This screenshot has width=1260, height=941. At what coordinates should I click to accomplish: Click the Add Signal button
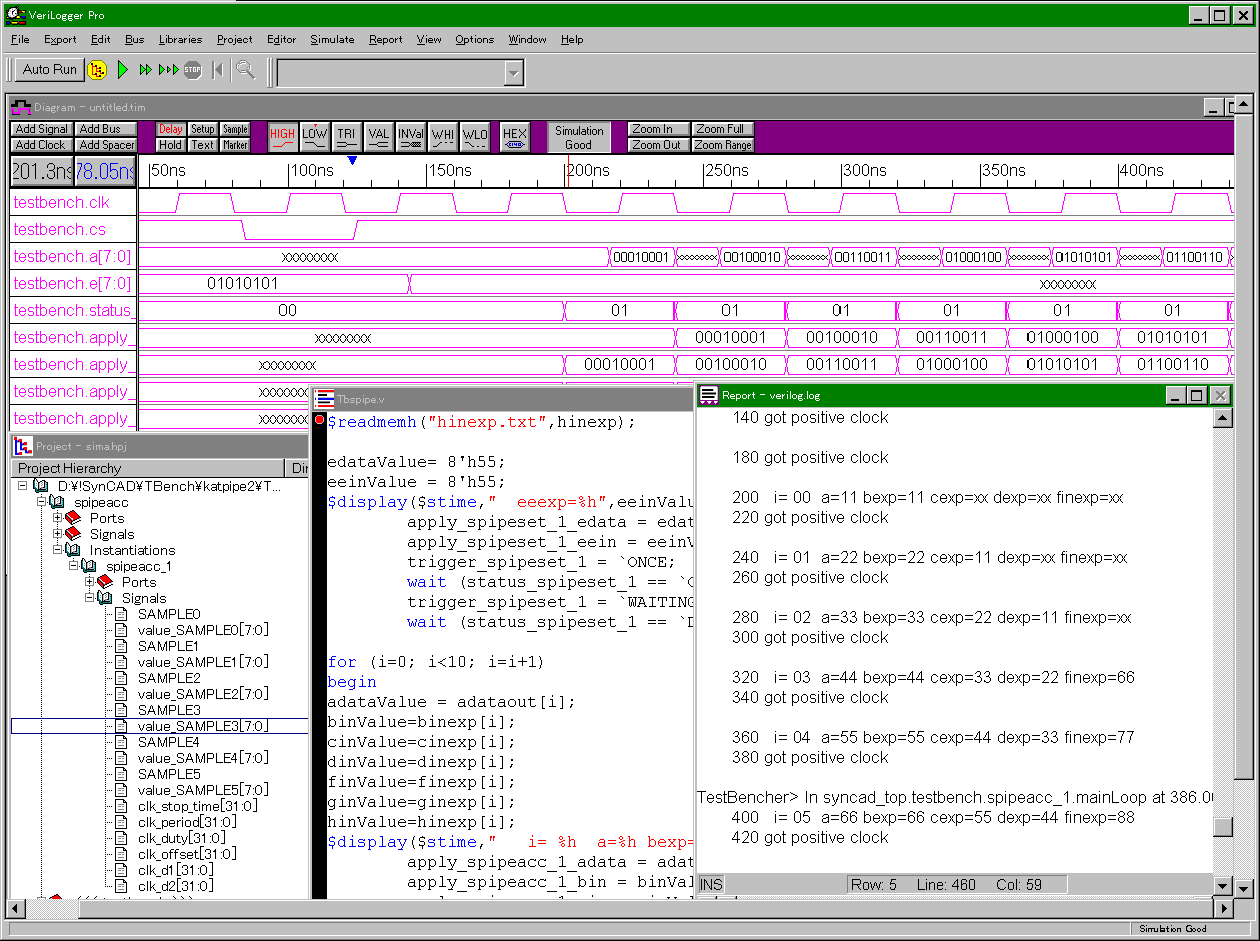click(42, 129)
